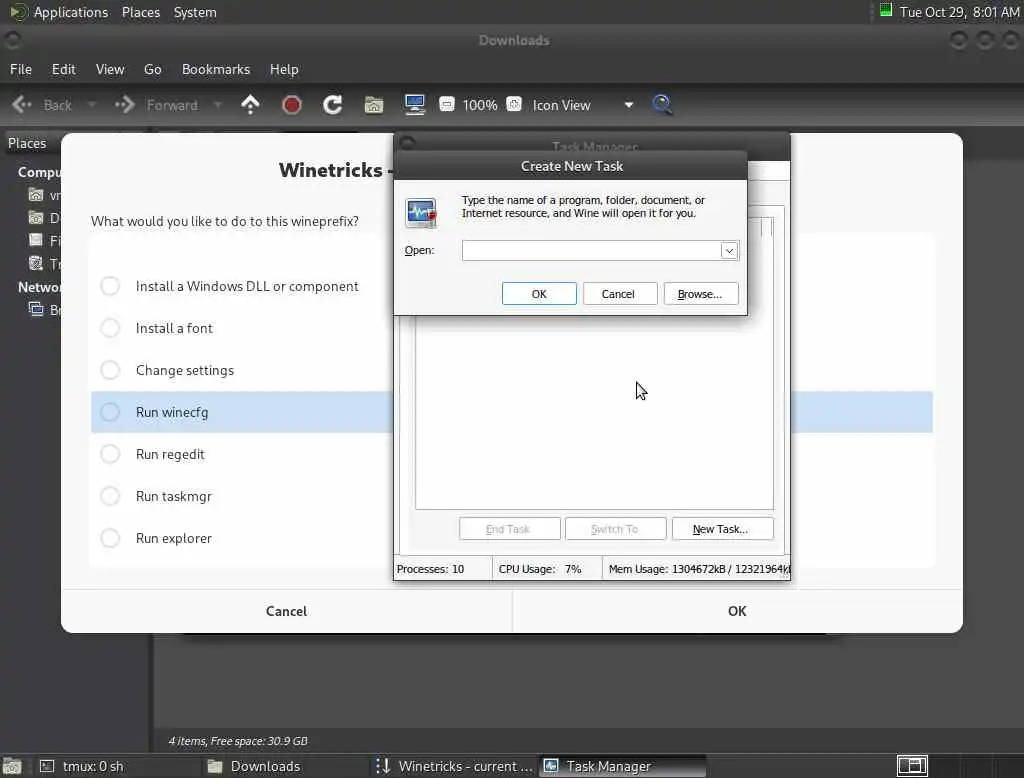Click the Back arrow icon in file manager toolbar
The width and height of the screenshot is (1024, 778).
[x=22, y=105]
